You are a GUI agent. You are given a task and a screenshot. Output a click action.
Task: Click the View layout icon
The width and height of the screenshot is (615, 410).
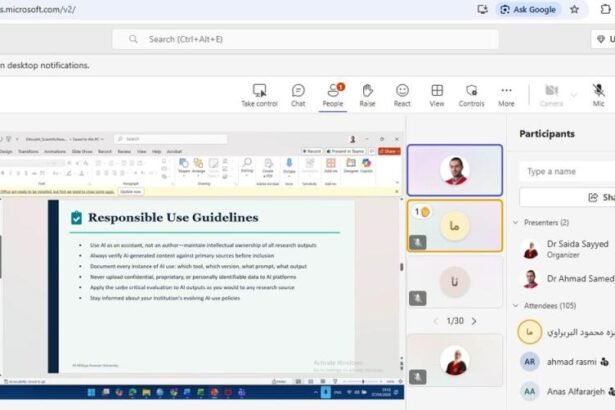click(x=437, y=94)
